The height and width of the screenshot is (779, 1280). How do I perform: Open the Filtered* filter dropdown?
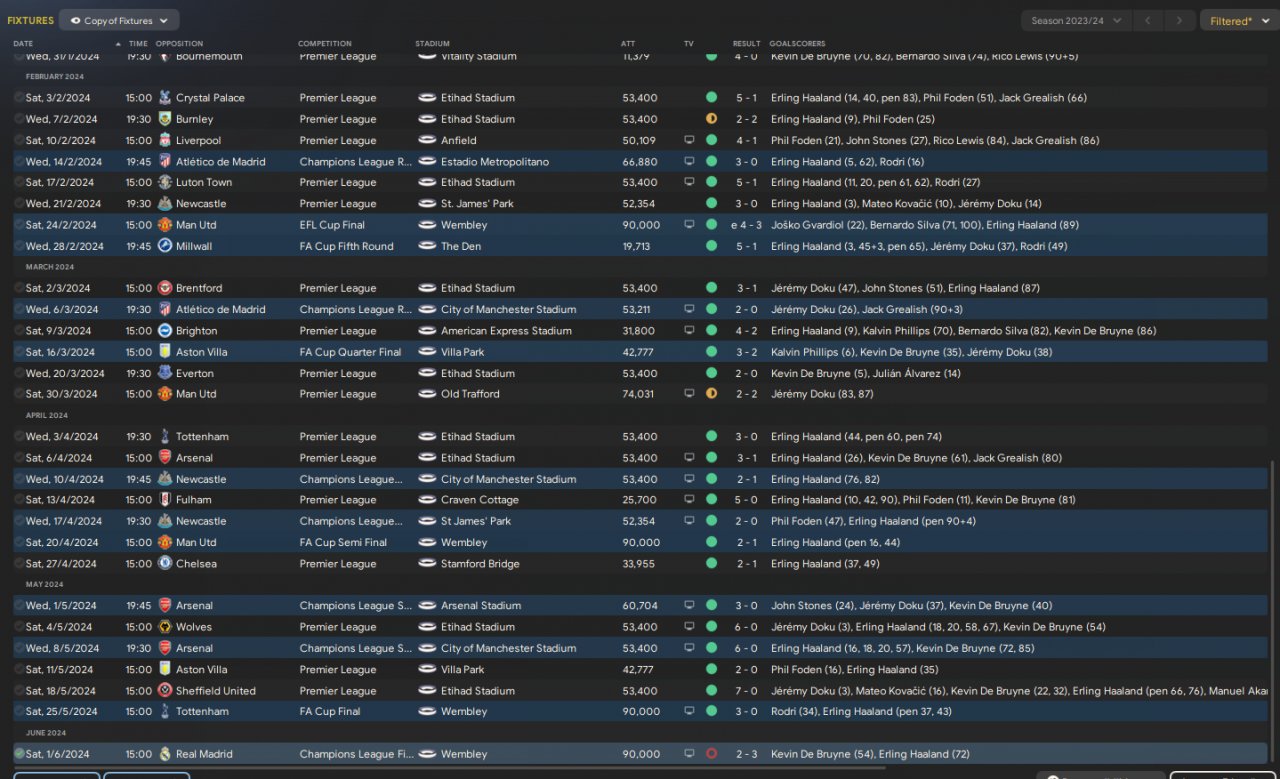(x=1238, y=20)
